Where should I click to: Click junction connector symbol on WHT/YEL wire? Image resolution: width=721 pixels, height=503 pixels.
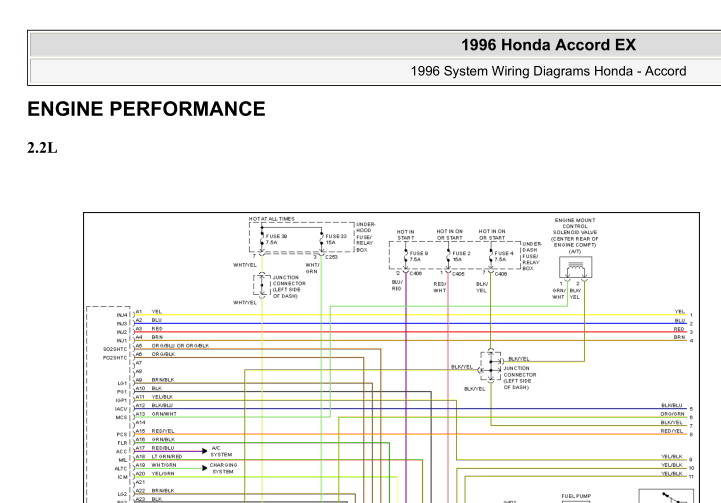tap(262, 286)
